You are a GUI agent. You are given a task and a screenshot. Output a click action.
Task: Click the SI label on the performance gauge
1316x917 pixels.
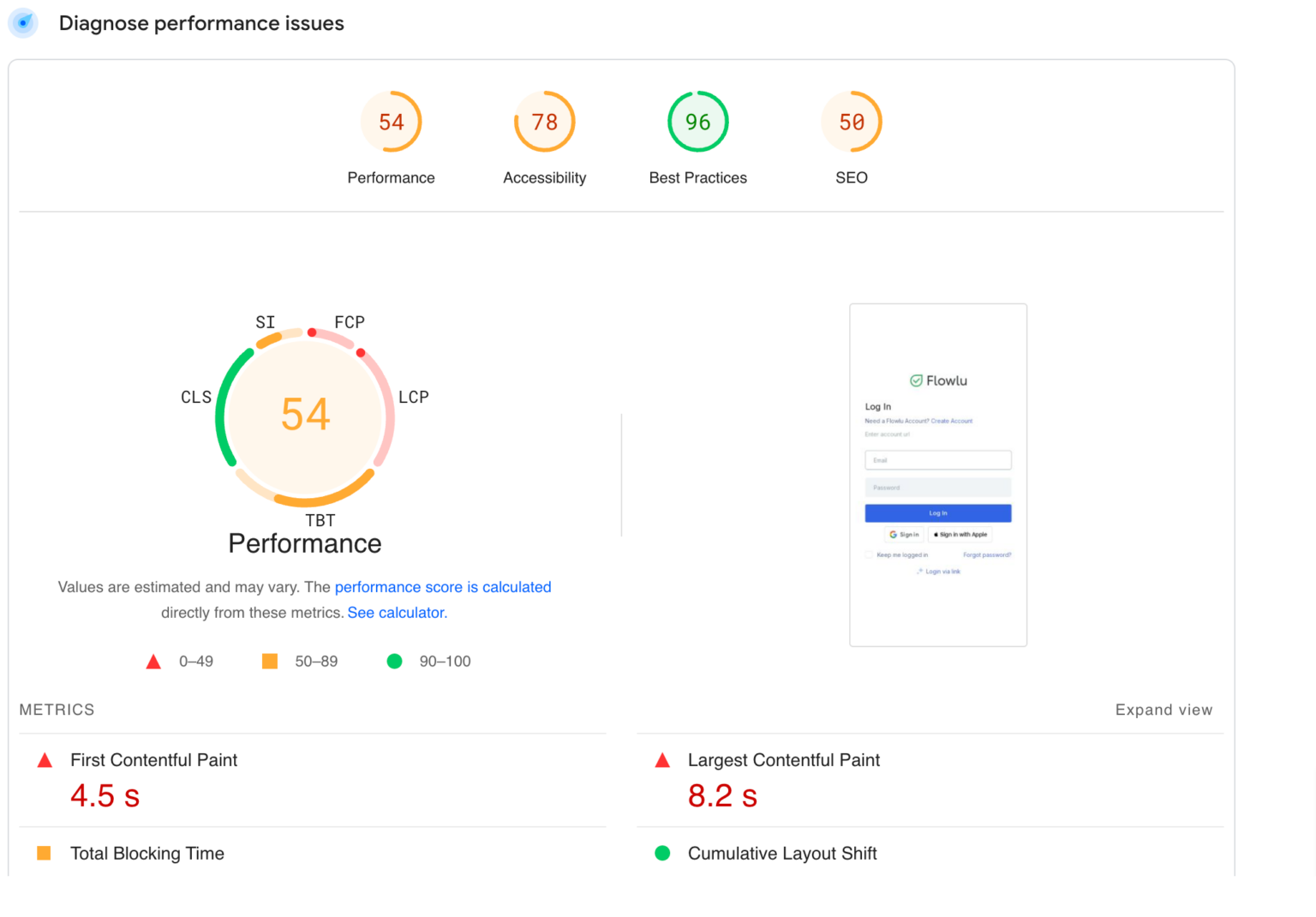(x=266, y=322)
